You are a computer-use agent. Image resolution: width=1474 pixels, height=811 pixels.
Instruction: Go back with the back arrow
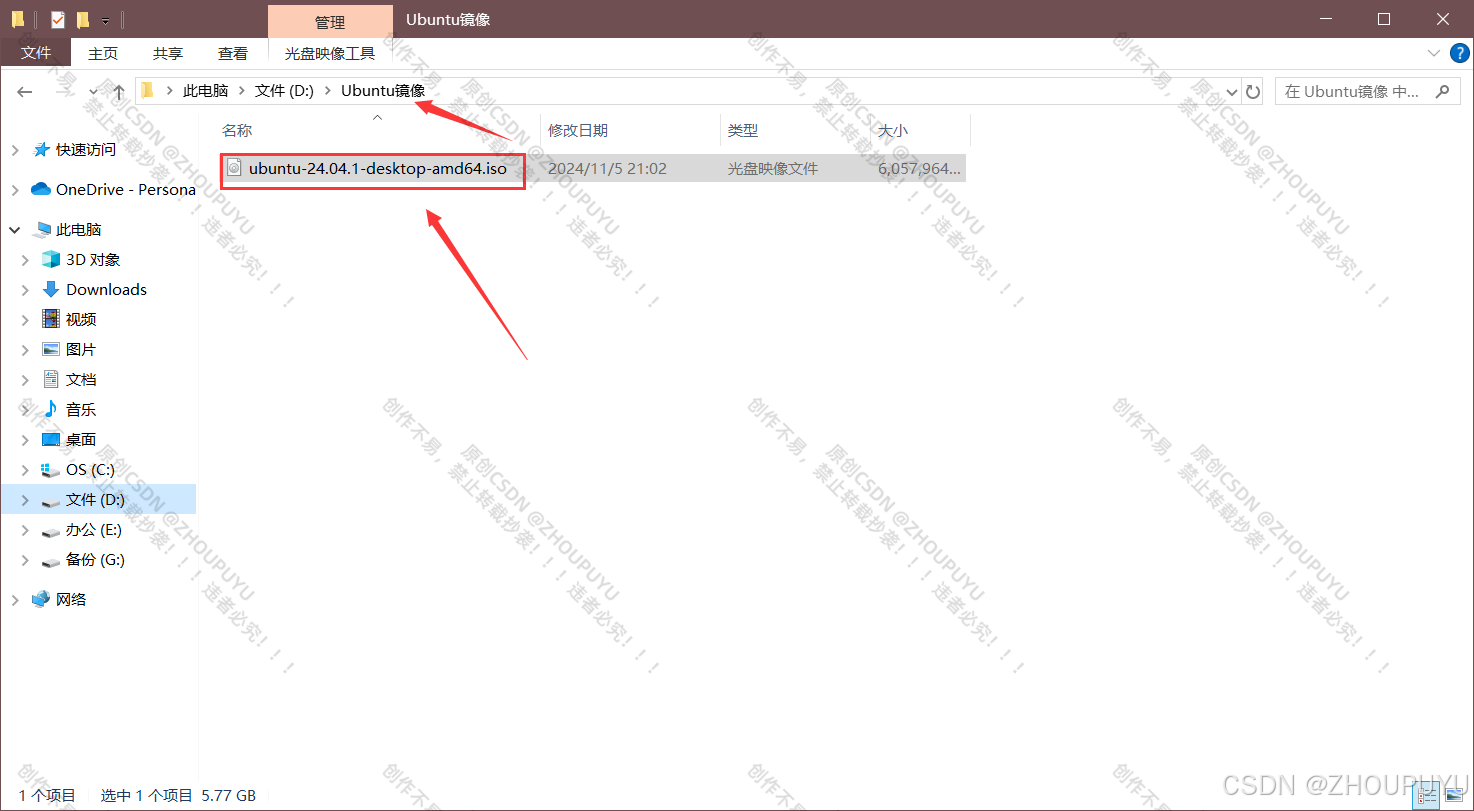(x=25, y=91)
